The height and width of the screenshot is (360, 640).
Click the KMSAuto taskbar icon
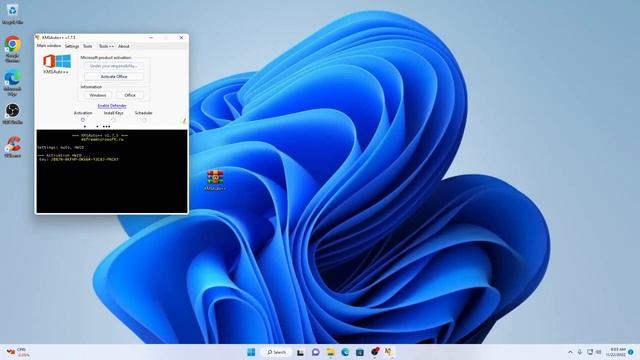click(389, 351)
